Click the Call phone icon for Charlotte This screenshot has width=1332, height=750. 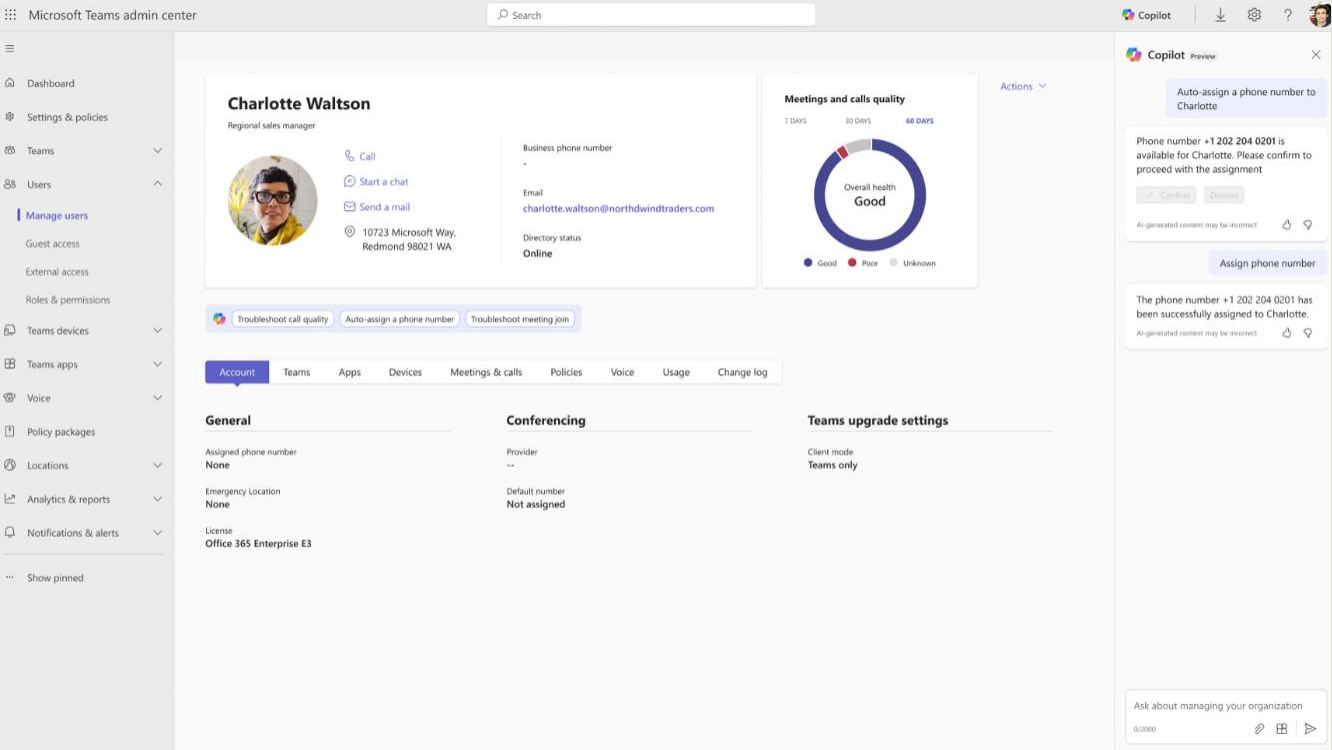pos(350,156)
